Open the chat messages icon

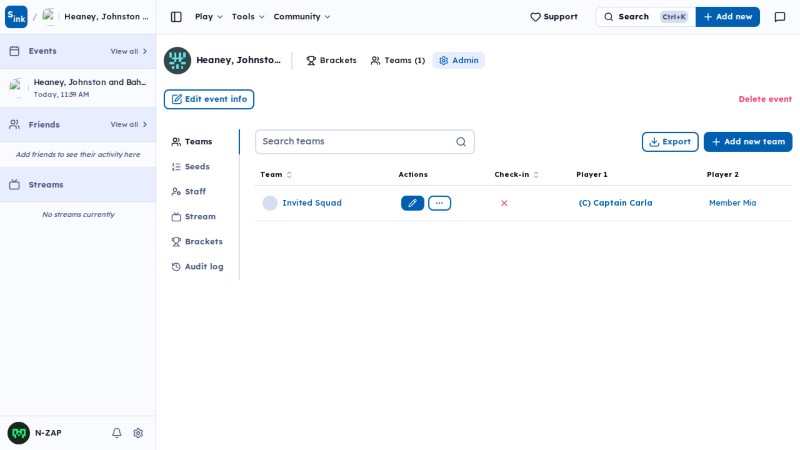[780, 17]
